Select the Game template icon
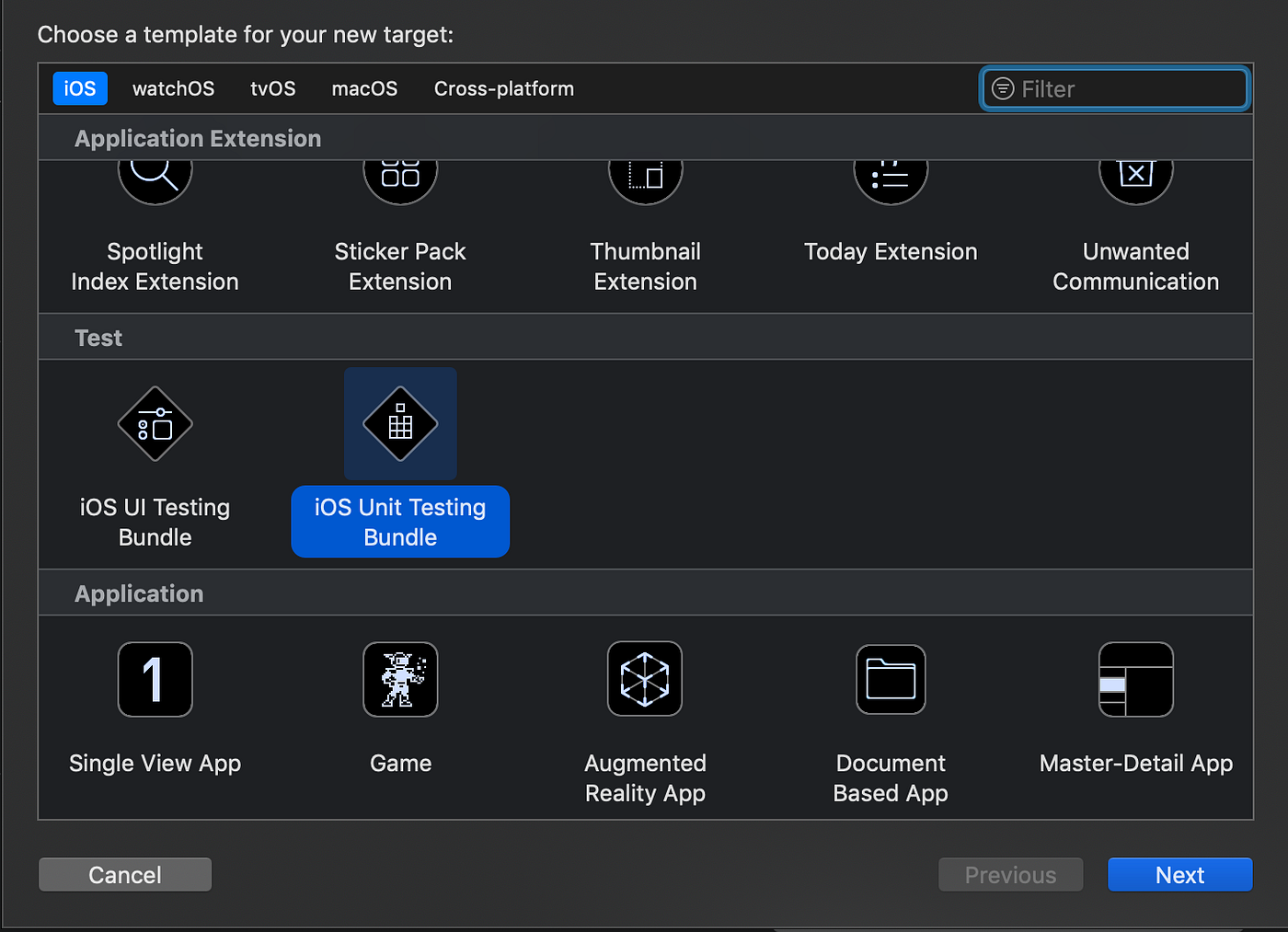1288x932 pixels. (x=400, y=680)
